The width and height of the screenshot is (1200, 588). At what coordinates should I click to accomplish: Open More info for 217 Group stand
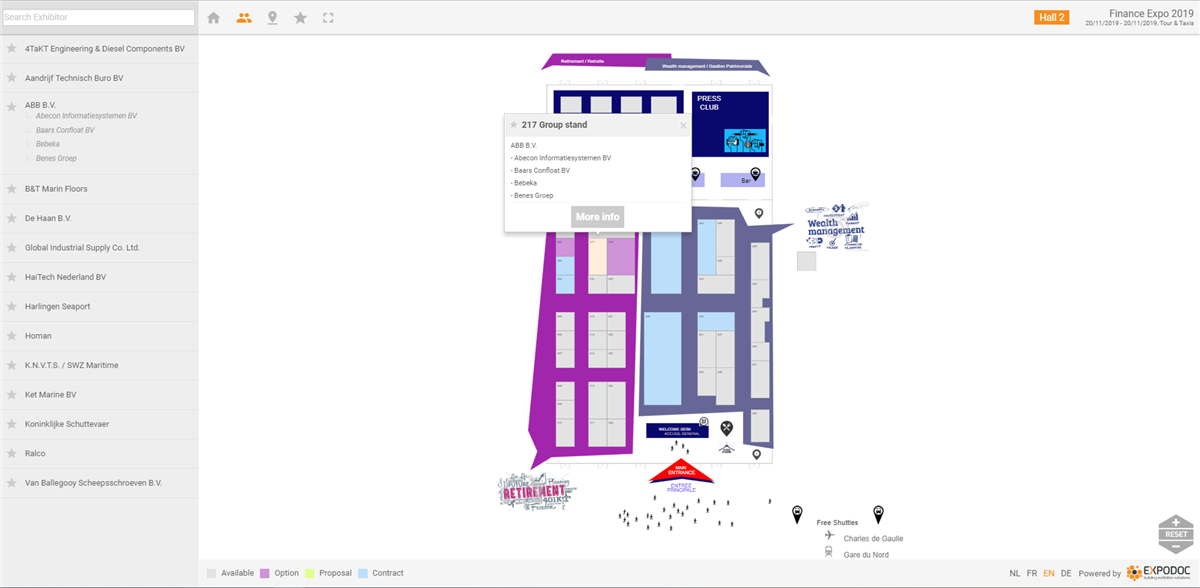point(597,217)
